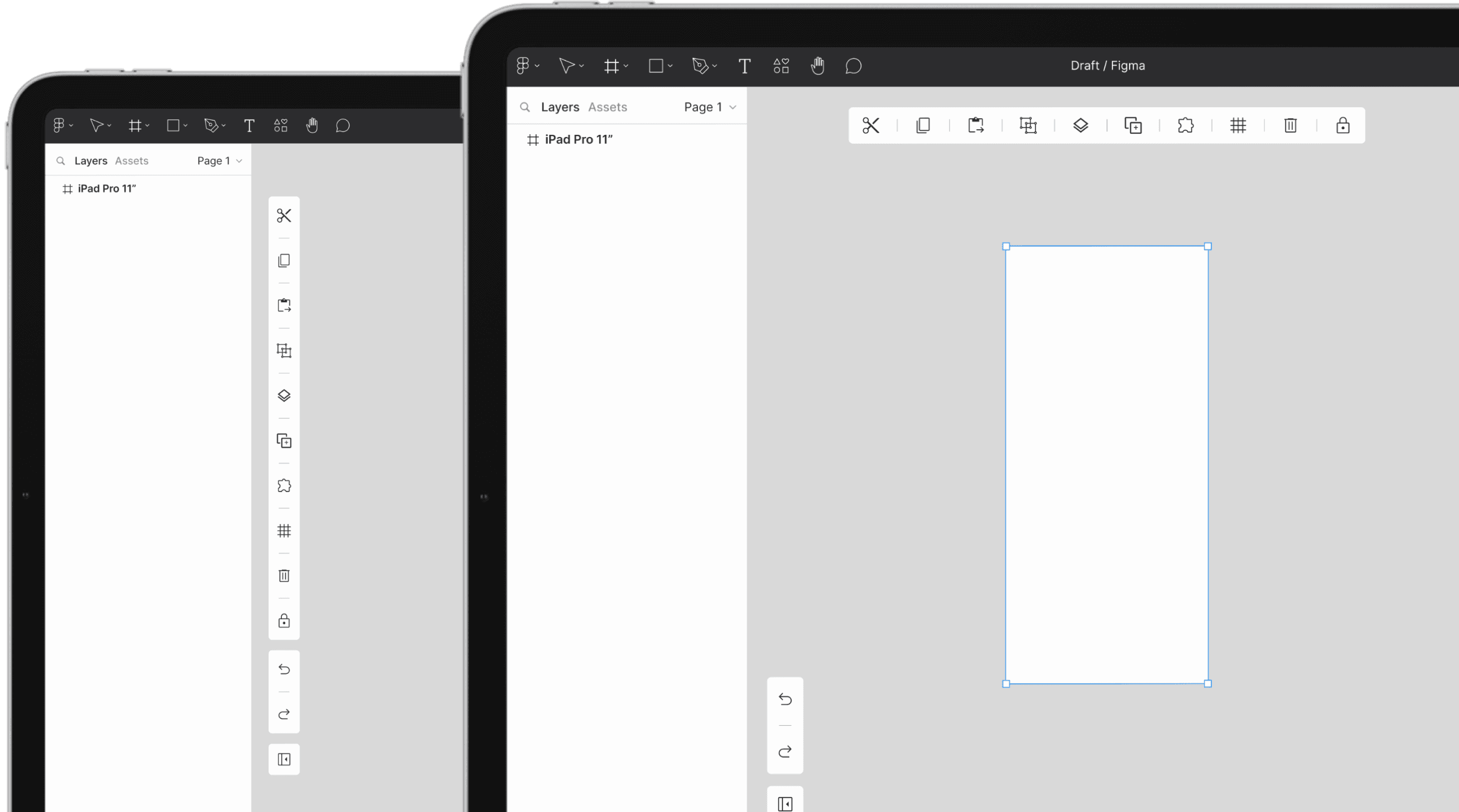The width and height of the screenshot is (1459, 812).
Task: Switch to Assets tab on right iPad
Action: coord(607,107)
